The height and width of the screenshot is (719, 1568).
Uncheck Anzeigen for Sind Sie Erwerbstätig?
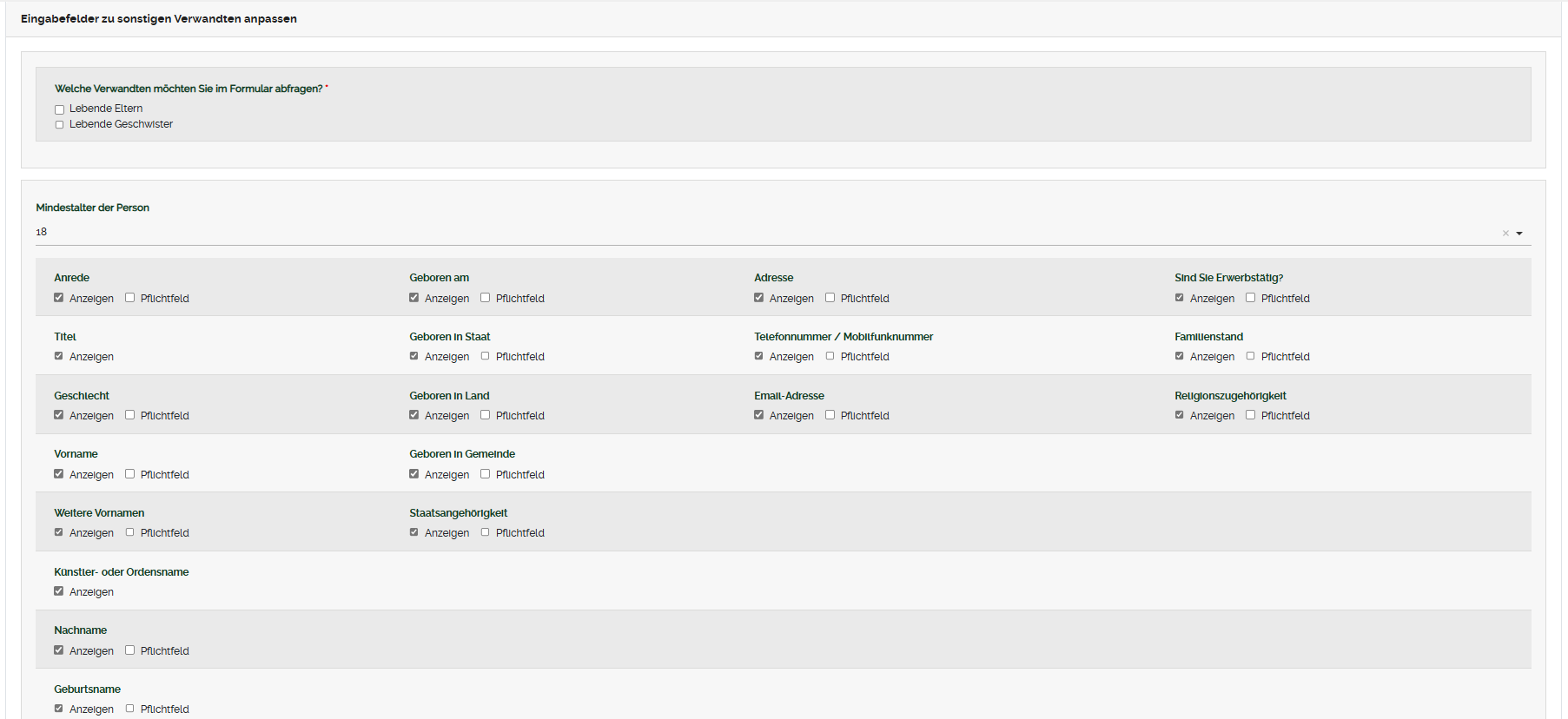(1180, 298)
